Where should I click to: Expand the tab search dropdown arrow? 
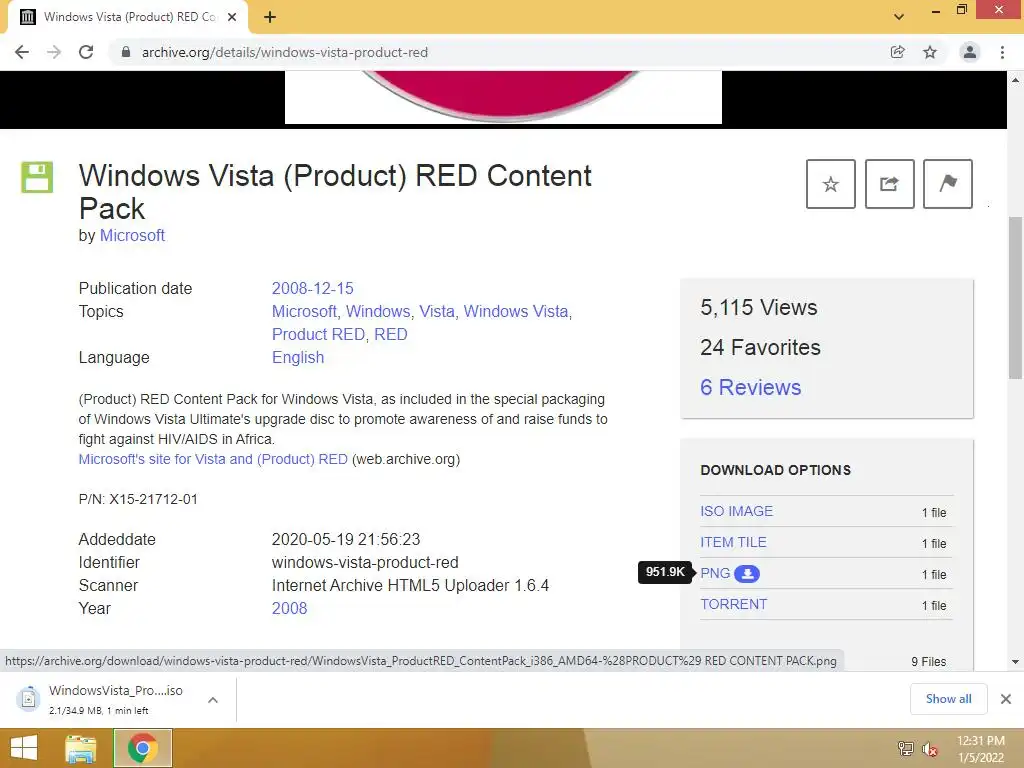coord(899,17)
